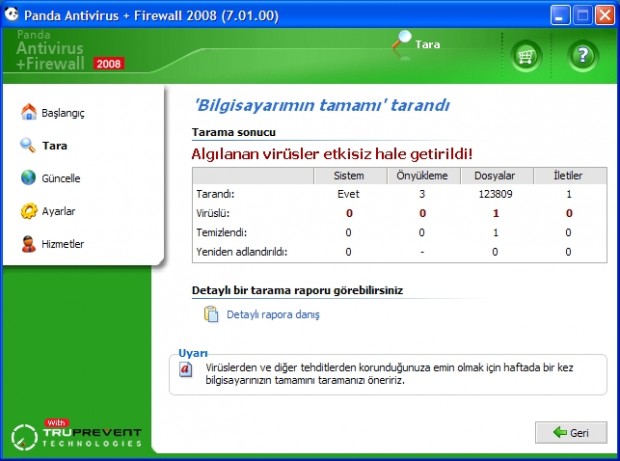Viewport: 620px width, 461px height.
Task: Minimize the Panda Antivirus window
Action: tap(560, 16)
